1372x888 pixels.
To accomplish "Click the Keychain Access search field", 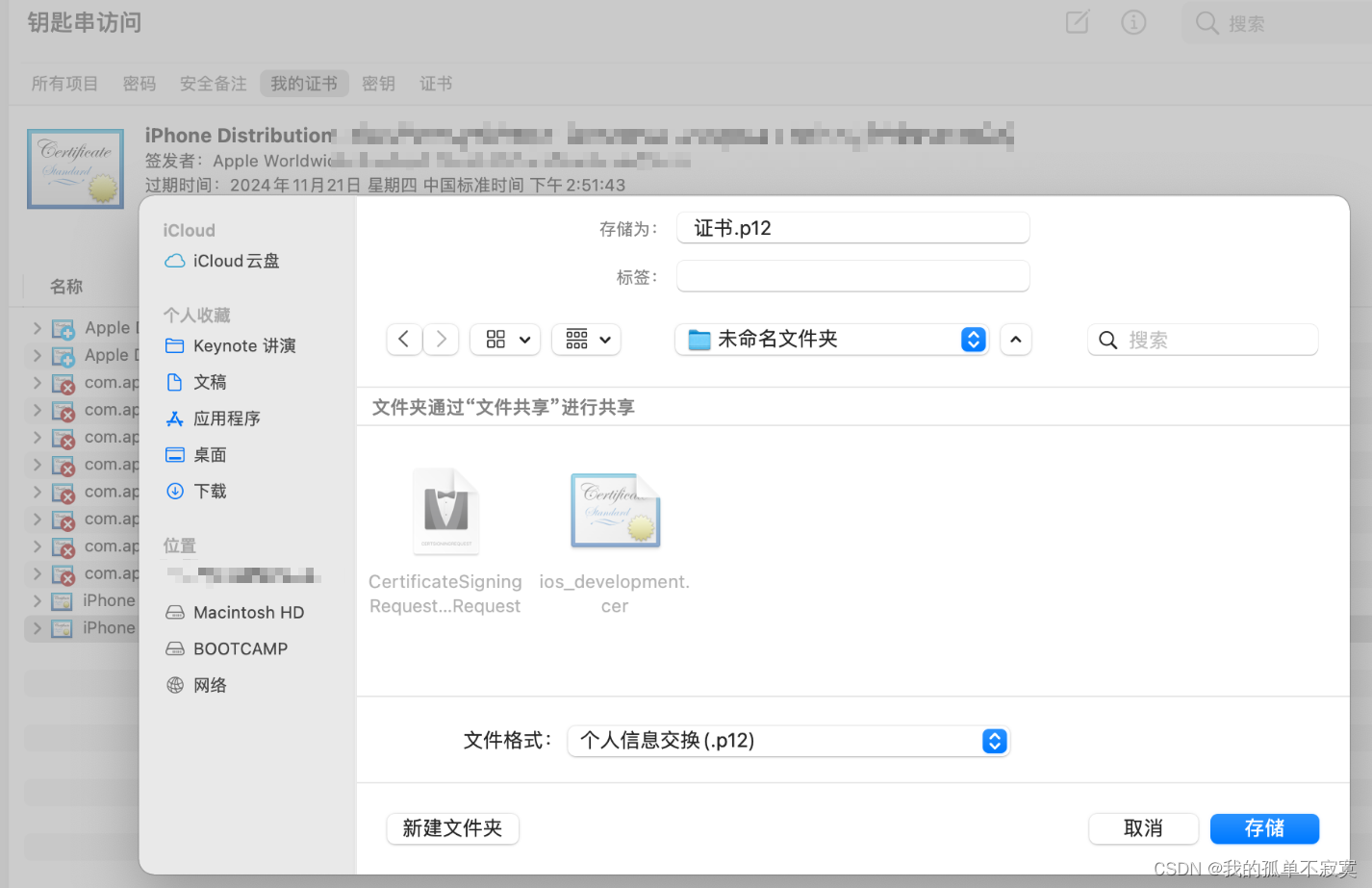I will click(1277, 23).
